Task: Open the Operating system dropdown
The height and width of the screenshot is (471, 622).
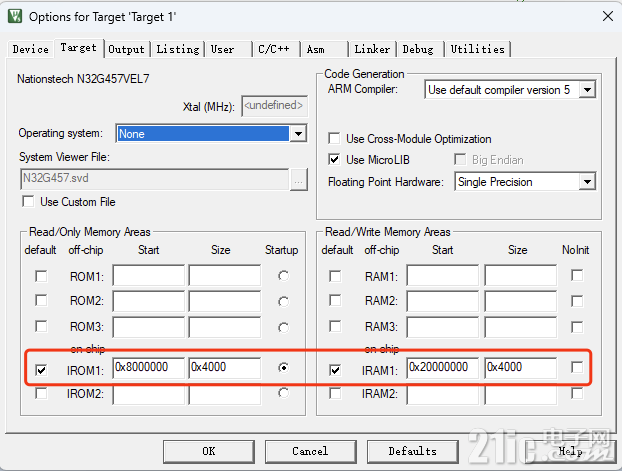Action: coord(298,134)
